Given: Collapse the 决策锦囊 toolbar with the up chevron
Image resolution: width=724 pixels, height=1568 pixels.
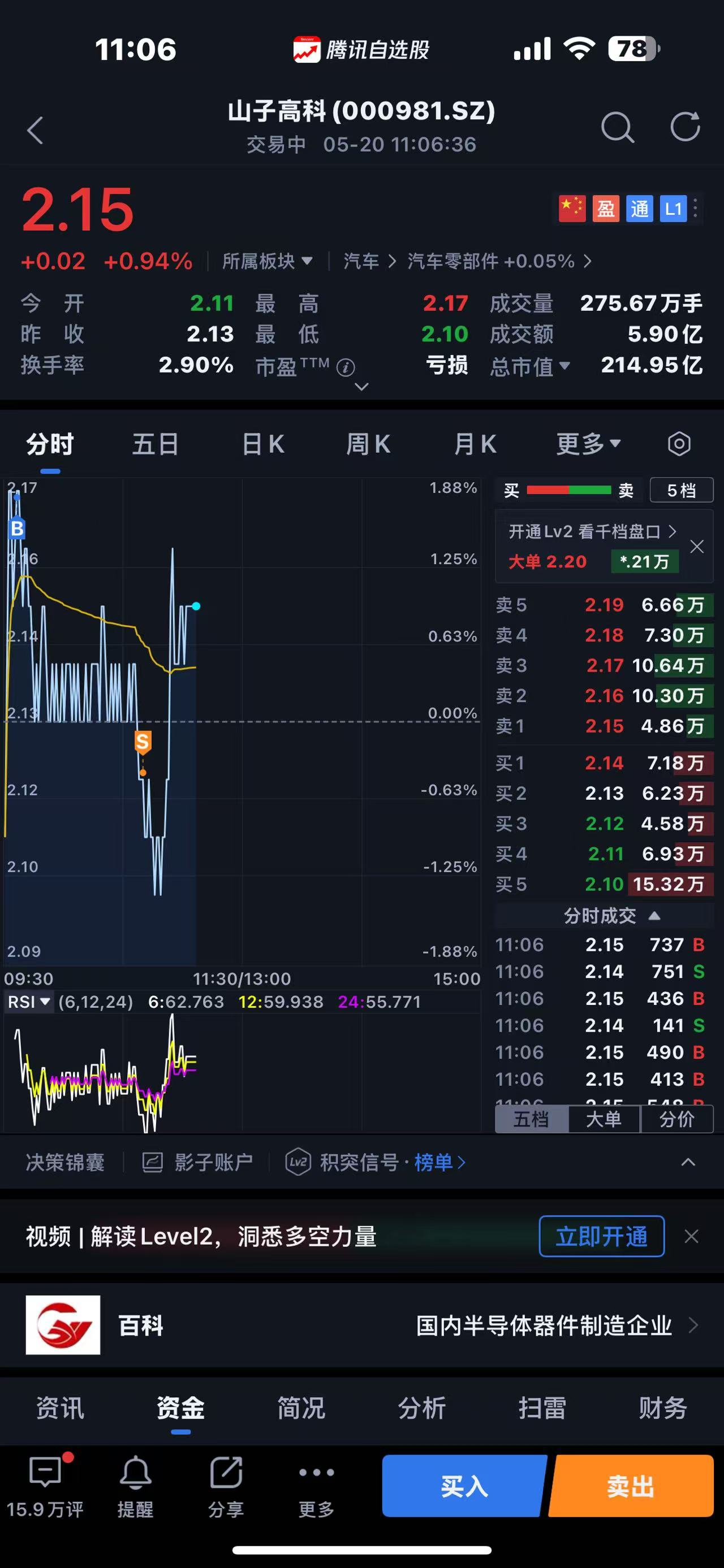Looking at the screenshot, I should [688, 1162].
